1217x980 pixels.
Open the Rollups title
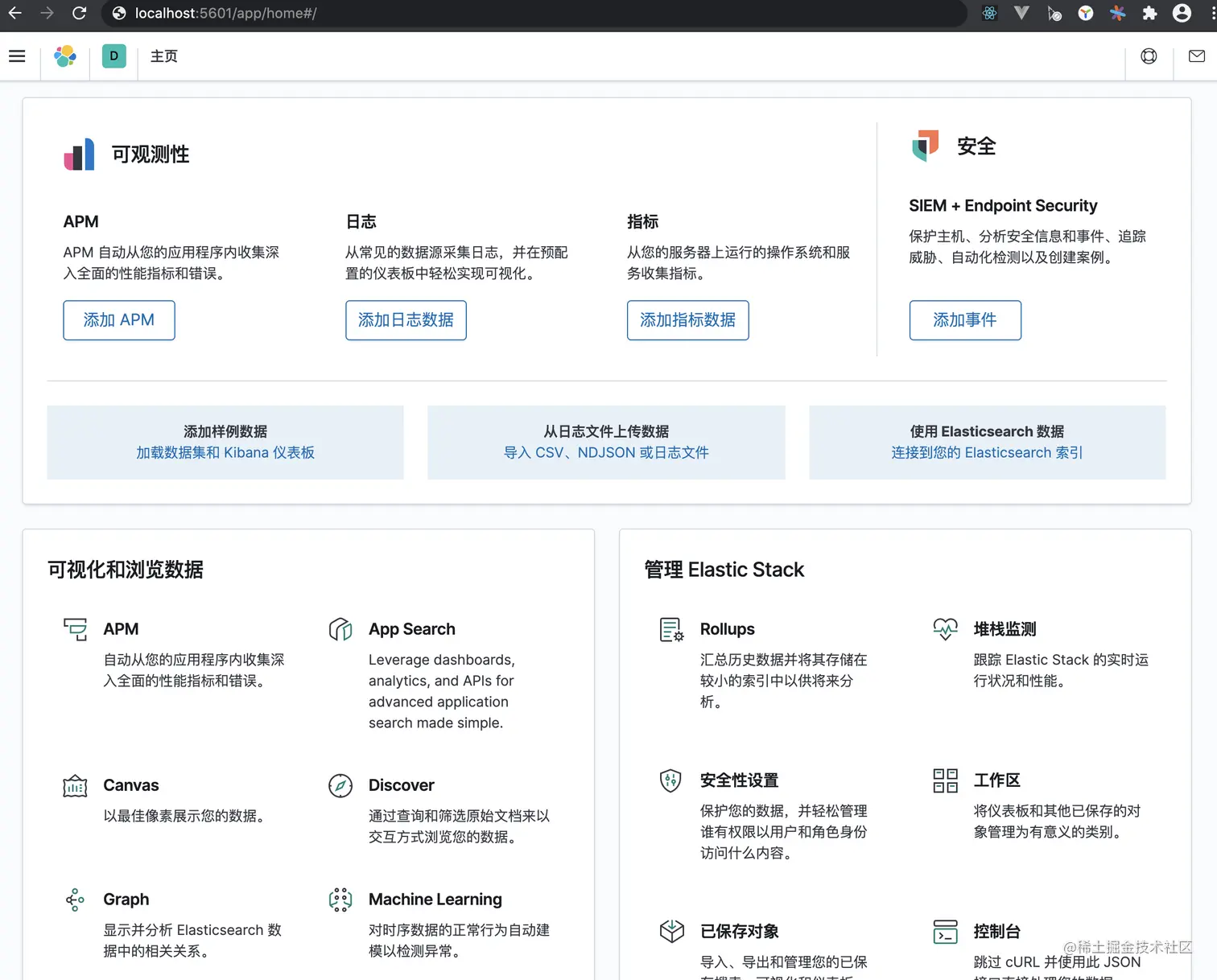[728, 629]
